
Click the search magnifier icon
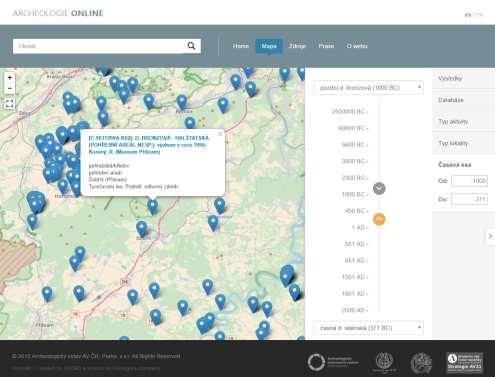click(x=191, y=46)
